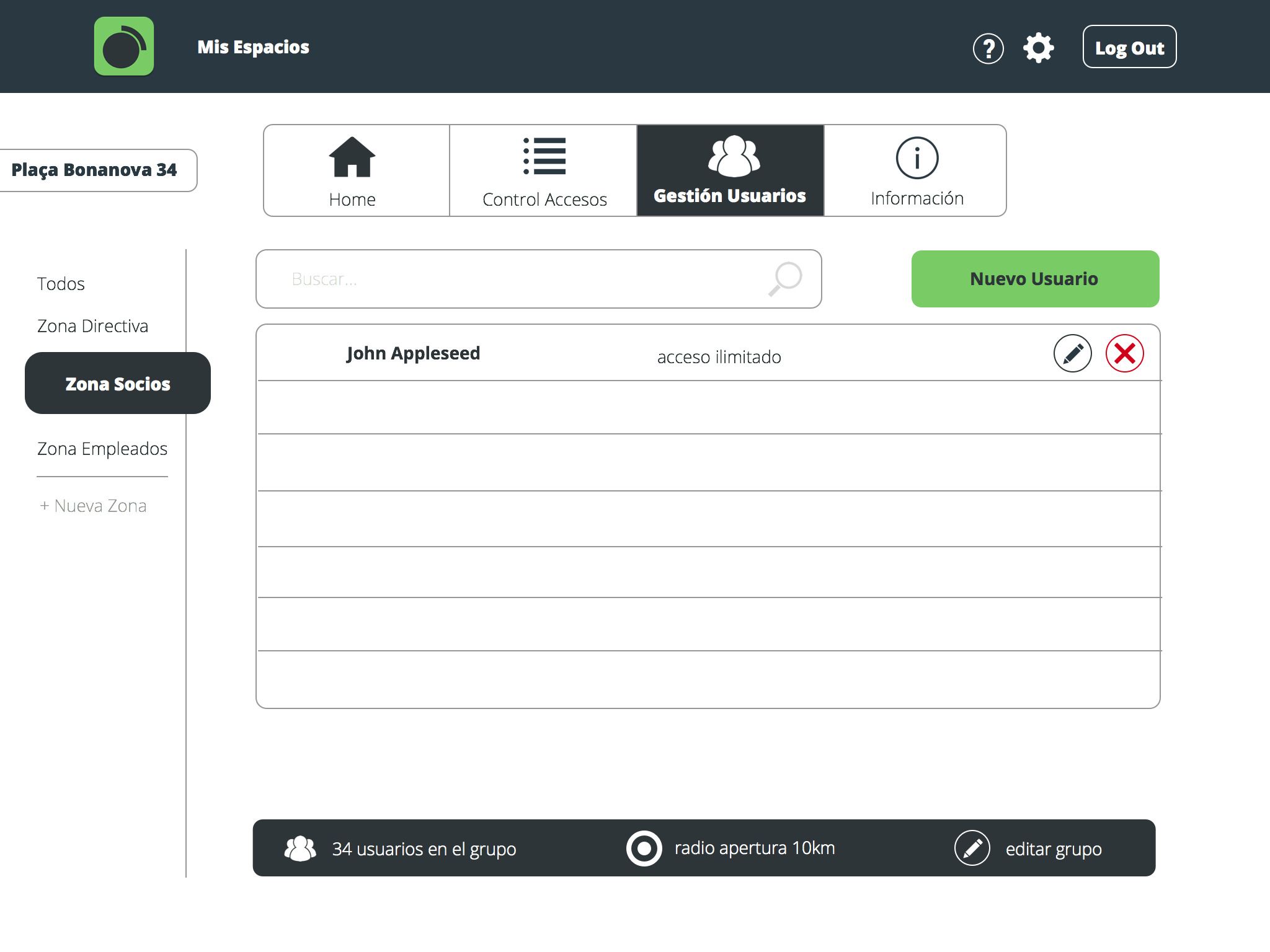The height and width of the screenshot is (952, 1270).
Task: Click the editar grupo pencil icon
Action: pos(972,848)
